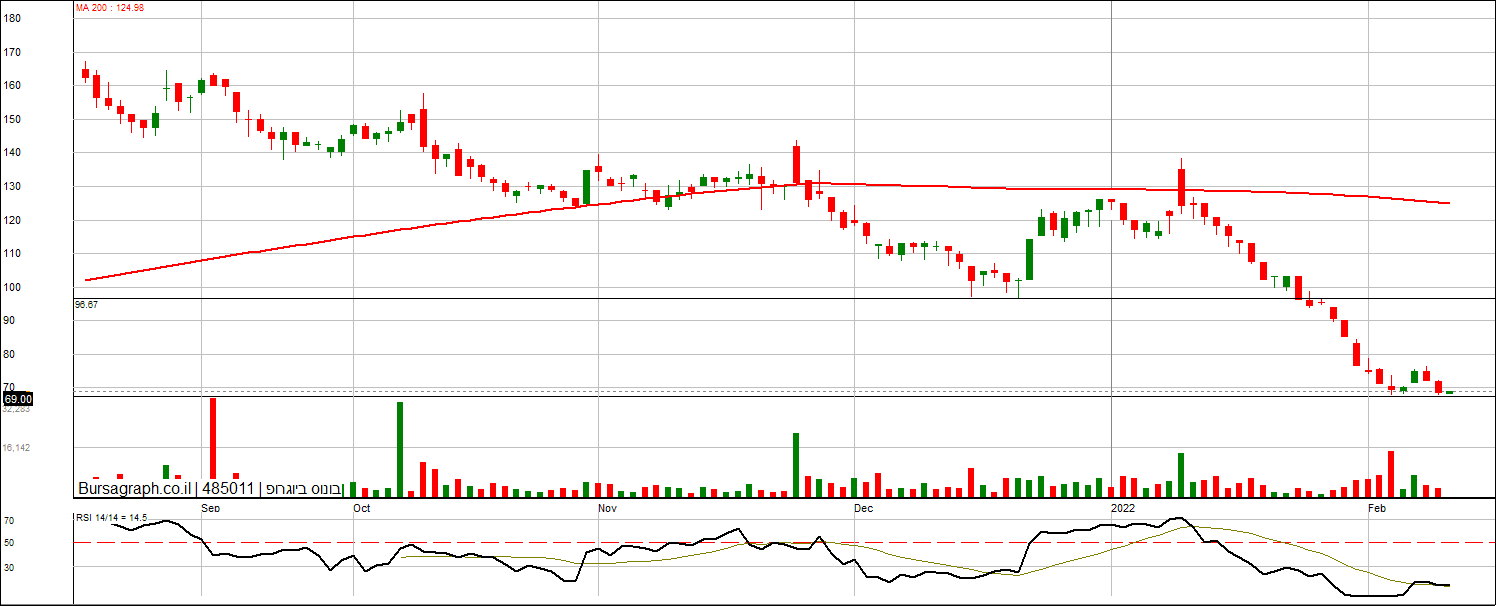Click the 32,283 volume axis label
The image size is (1496, 606).
[x=16, y=408]
